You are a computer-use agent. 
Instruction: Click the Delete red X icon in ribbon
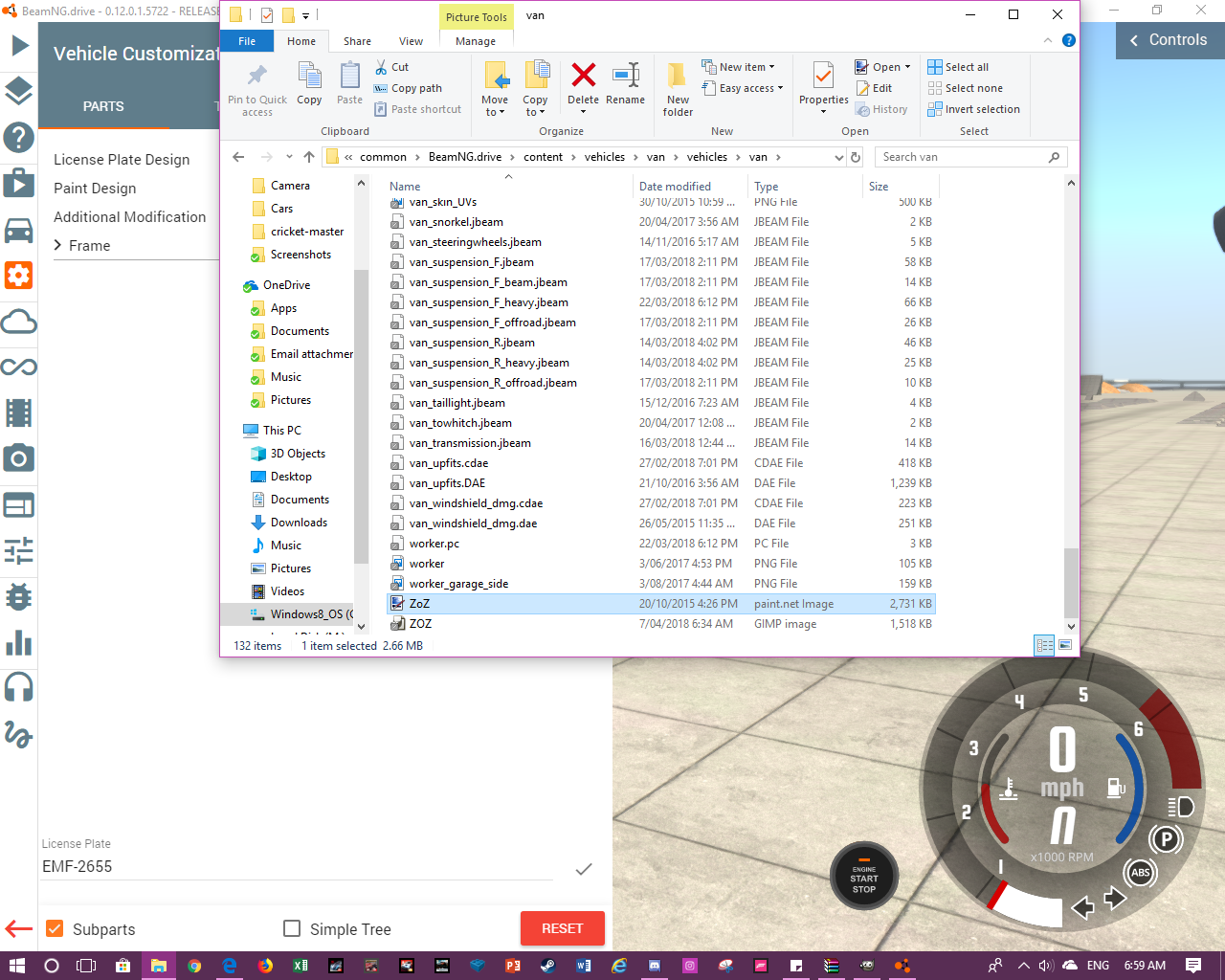(583, 75)
